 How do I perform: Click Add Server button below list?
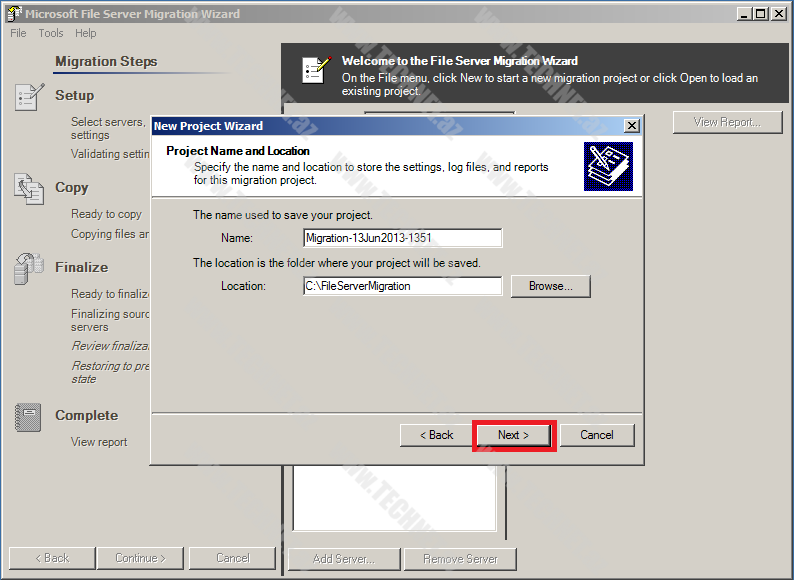(x=343, y=558)
